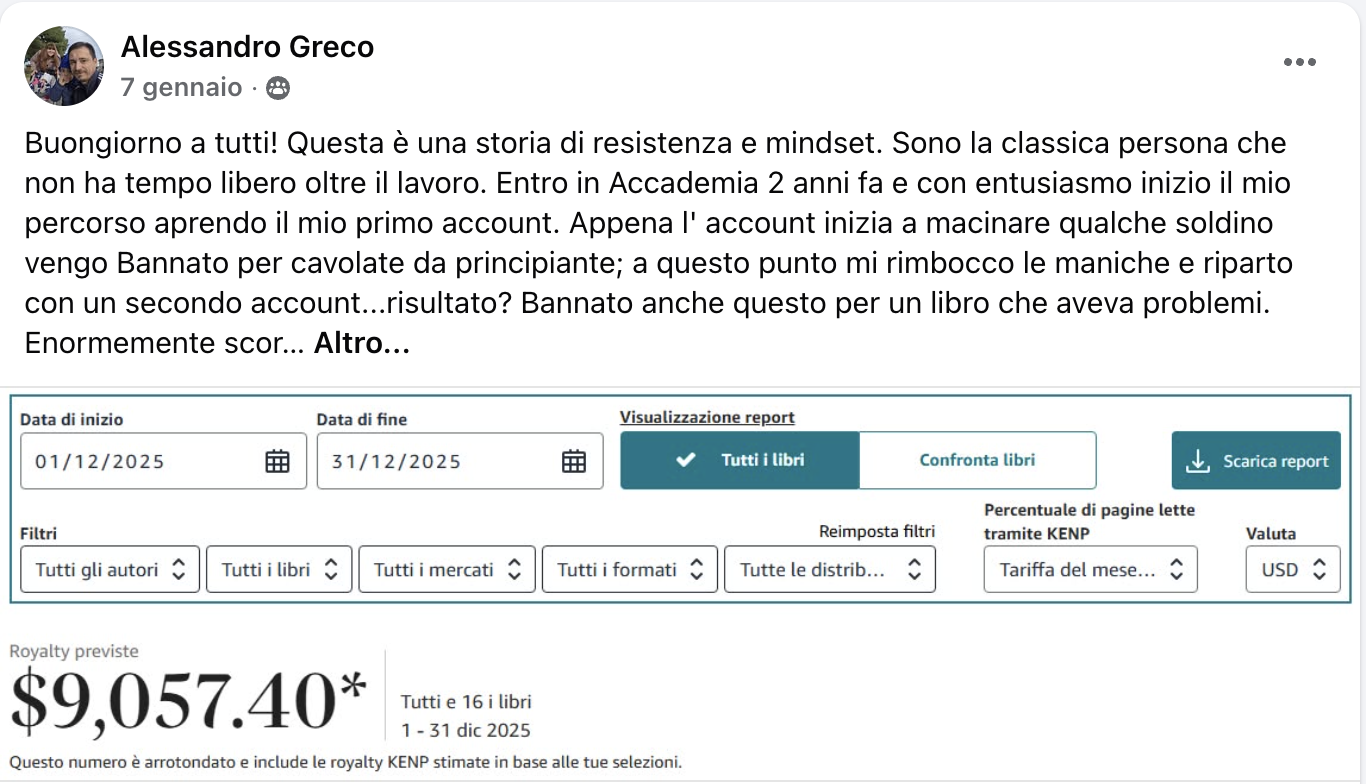Viewport: 1366px width, 784px height.
Task: Expand the Tutti gli autori dropdown
Action: tap(110, 570)
